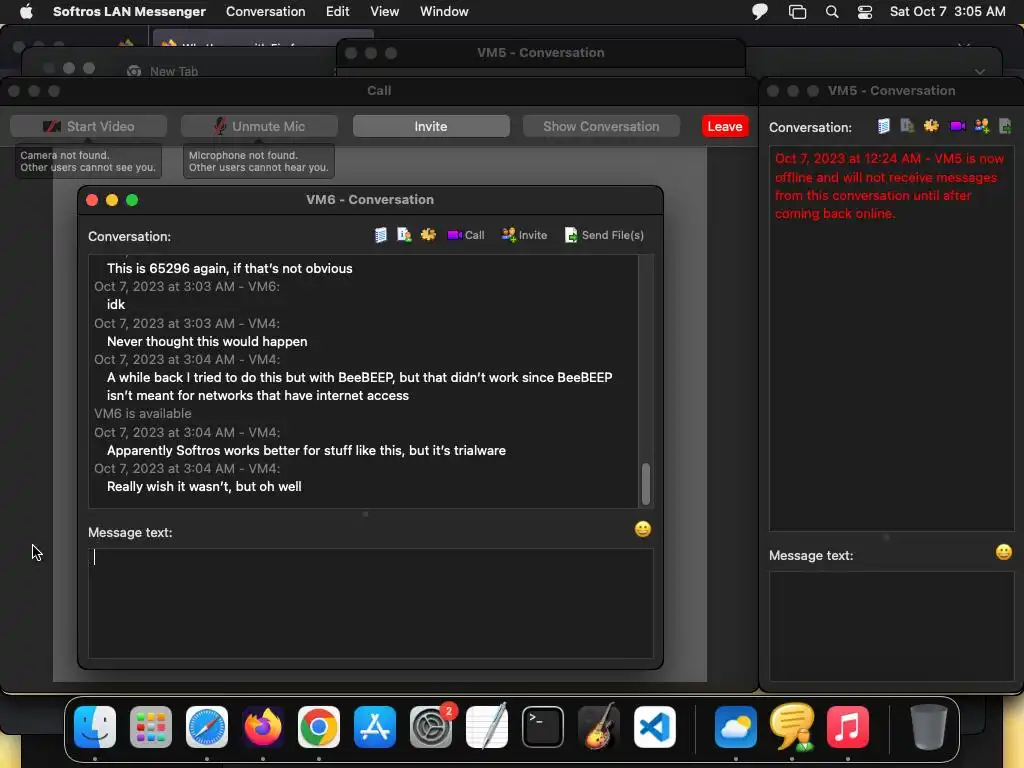Open the Trash from the Dock
Screen dimensions: 1024x768
pos(928,727)
